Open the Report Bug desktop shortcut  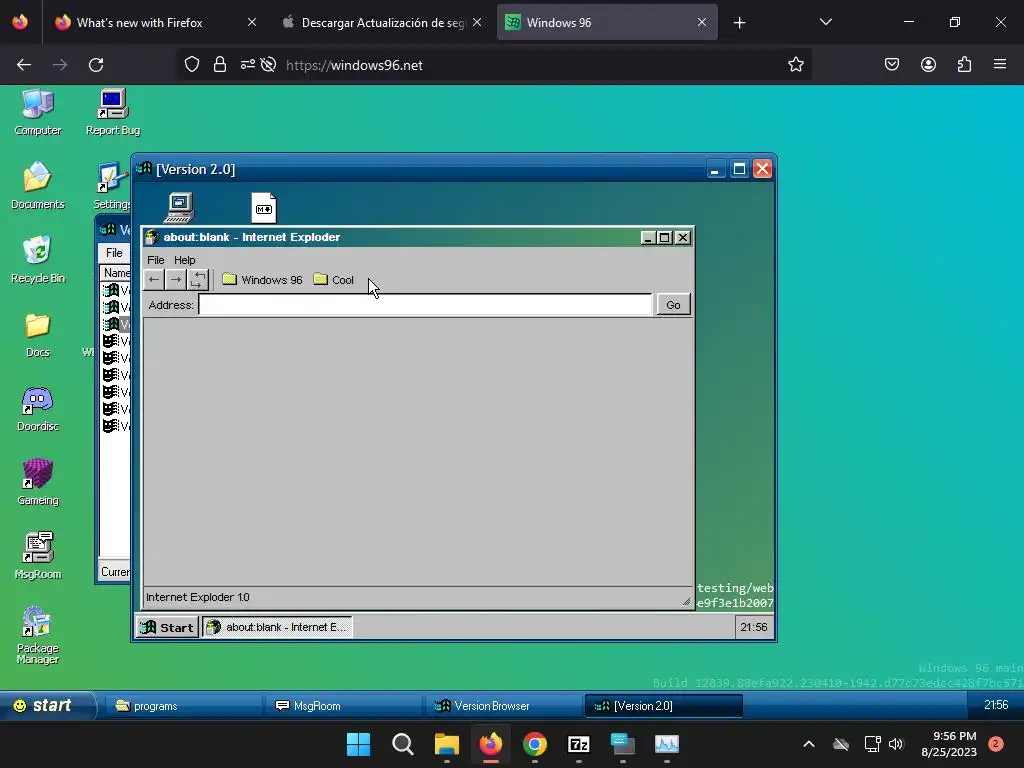pos(113,112)
